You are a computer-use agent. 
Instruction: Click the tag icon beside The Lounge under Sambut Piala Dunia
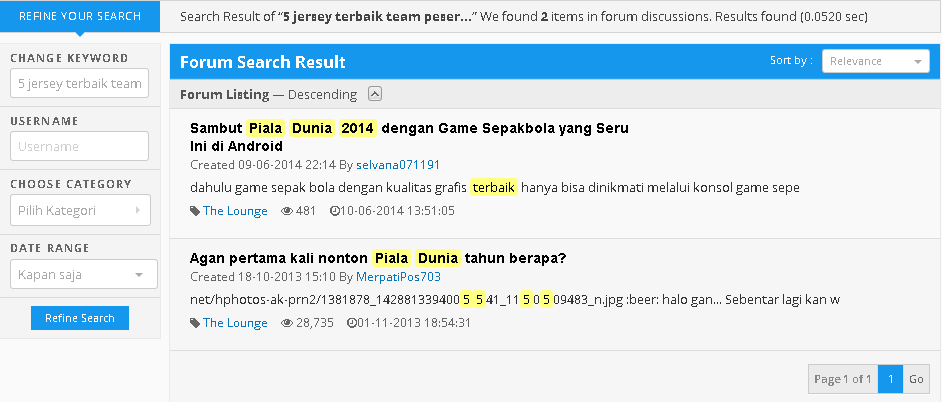click(195, 211)
